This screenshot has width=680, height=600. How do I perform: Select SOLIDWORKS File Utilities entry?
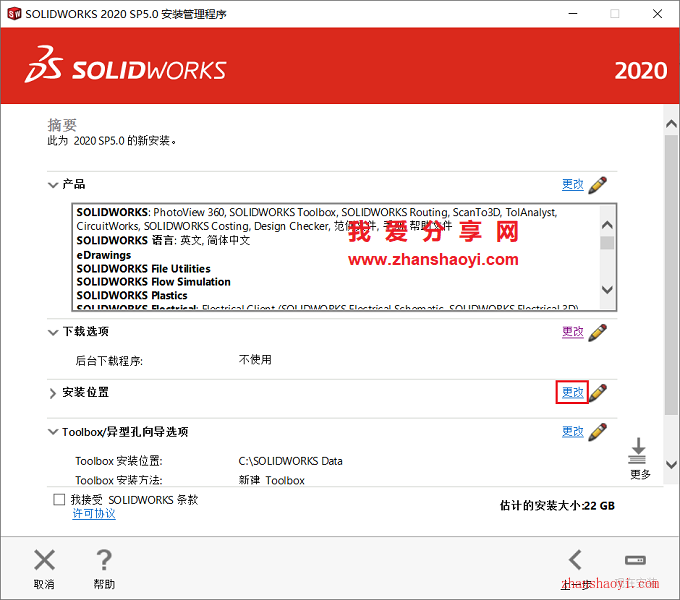pyautogui.click(x=144, y=269)
